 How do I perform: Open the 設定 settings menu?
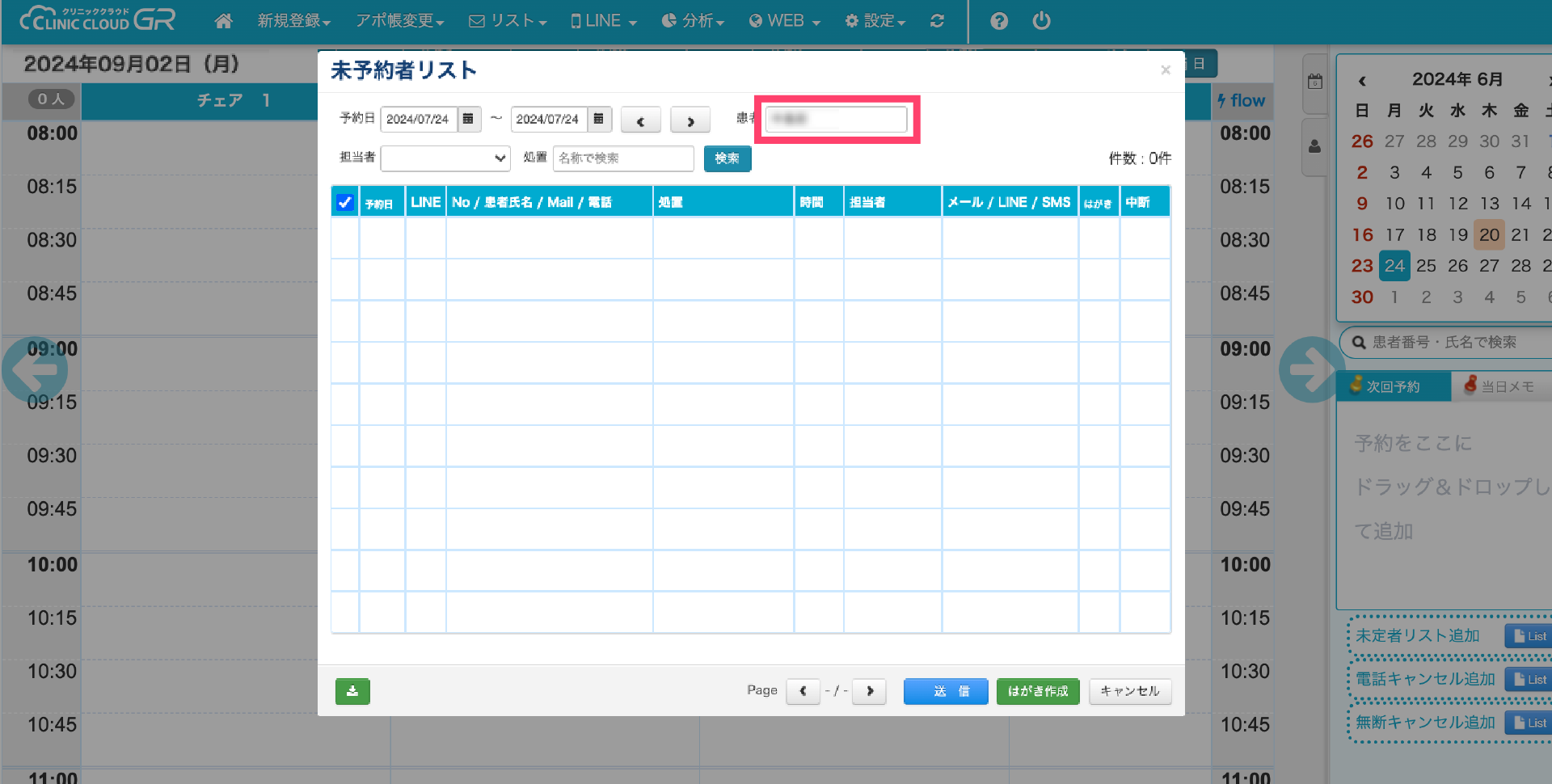coord(875,21)
